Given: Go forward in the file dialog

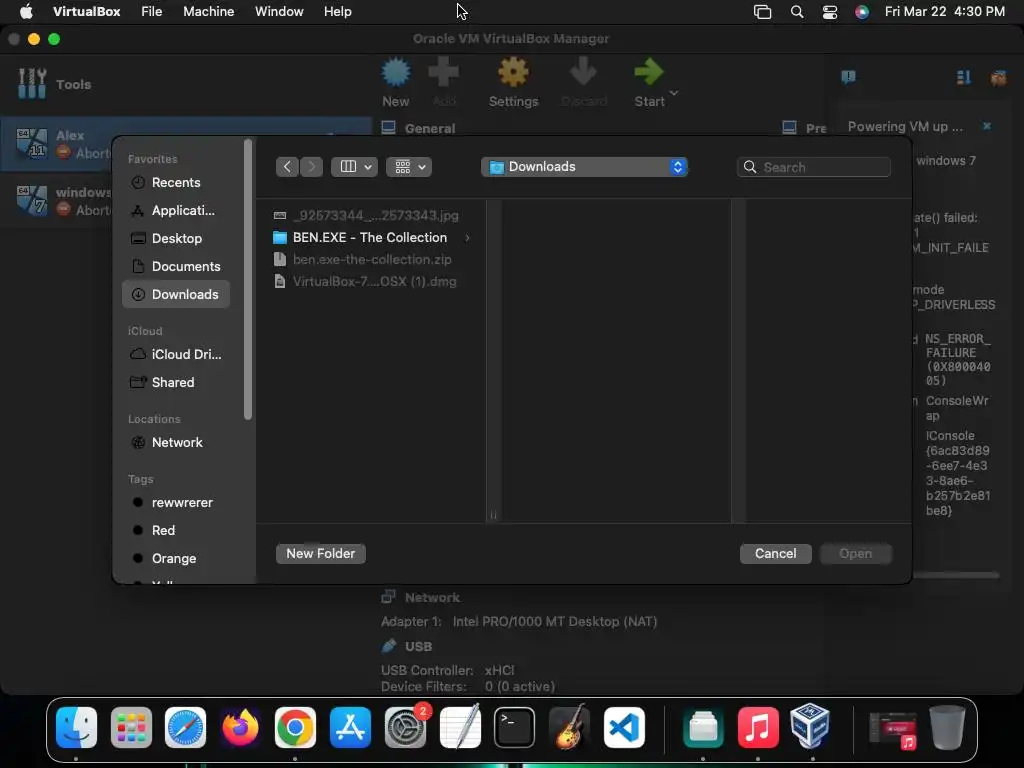Looking at the screenshot, I should tap(312, 167).
